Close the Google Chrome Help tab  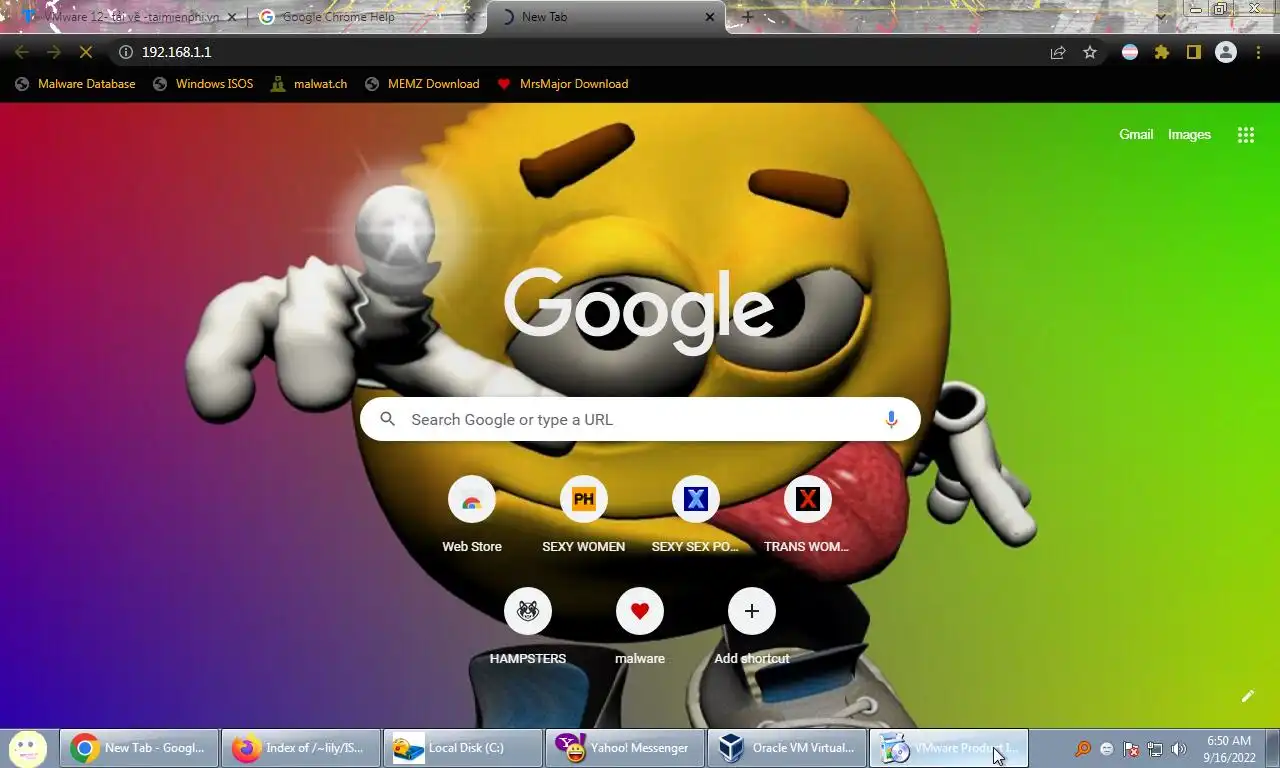point(471,17)
